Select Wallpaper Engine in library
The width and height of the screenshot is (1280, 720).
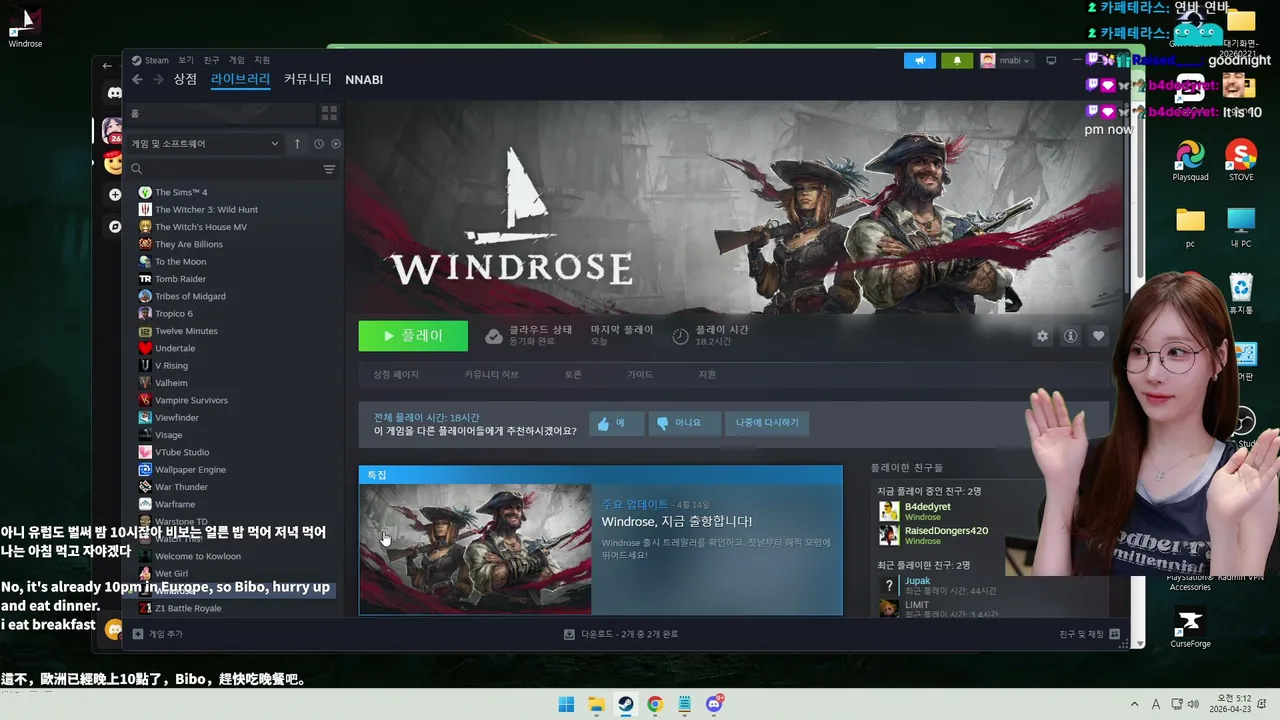190,470
